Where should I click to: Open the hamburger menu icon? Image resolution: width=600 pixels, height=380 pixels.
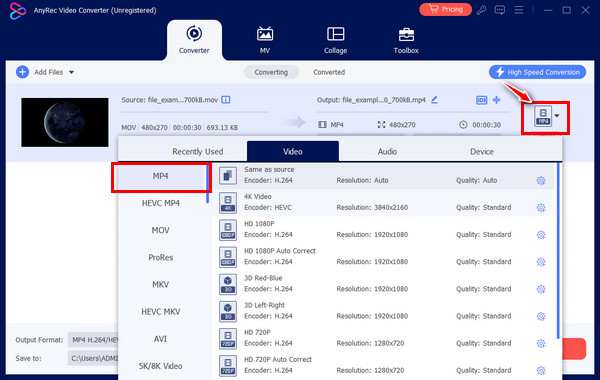tap(518, 10)
